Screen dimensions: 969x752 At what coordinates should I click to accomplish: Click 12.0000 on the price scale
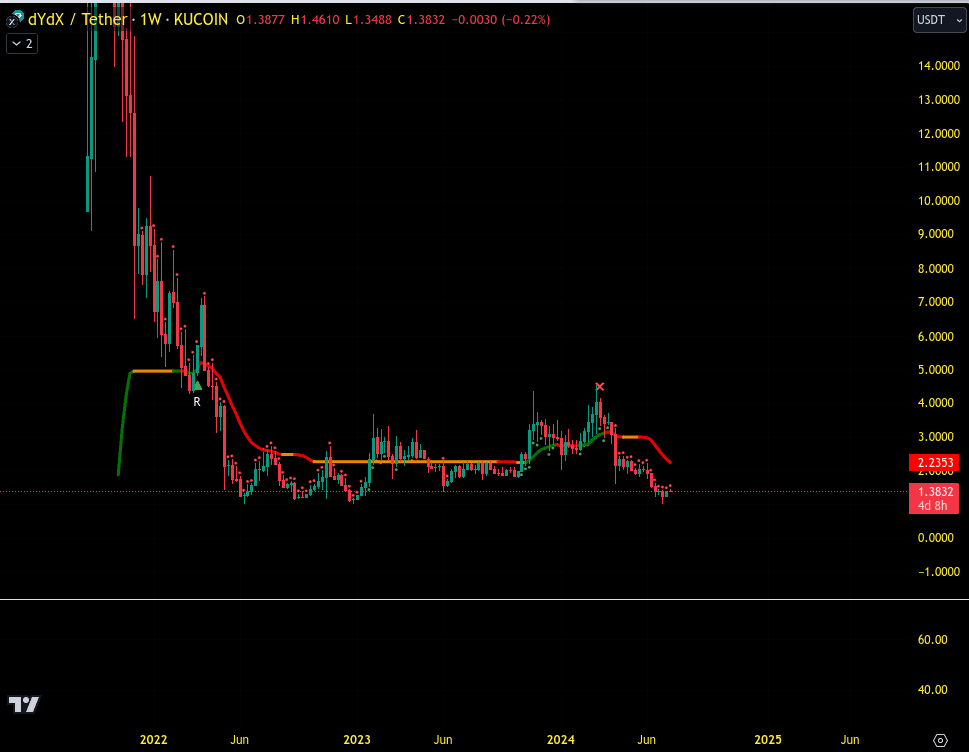[939, 133]
